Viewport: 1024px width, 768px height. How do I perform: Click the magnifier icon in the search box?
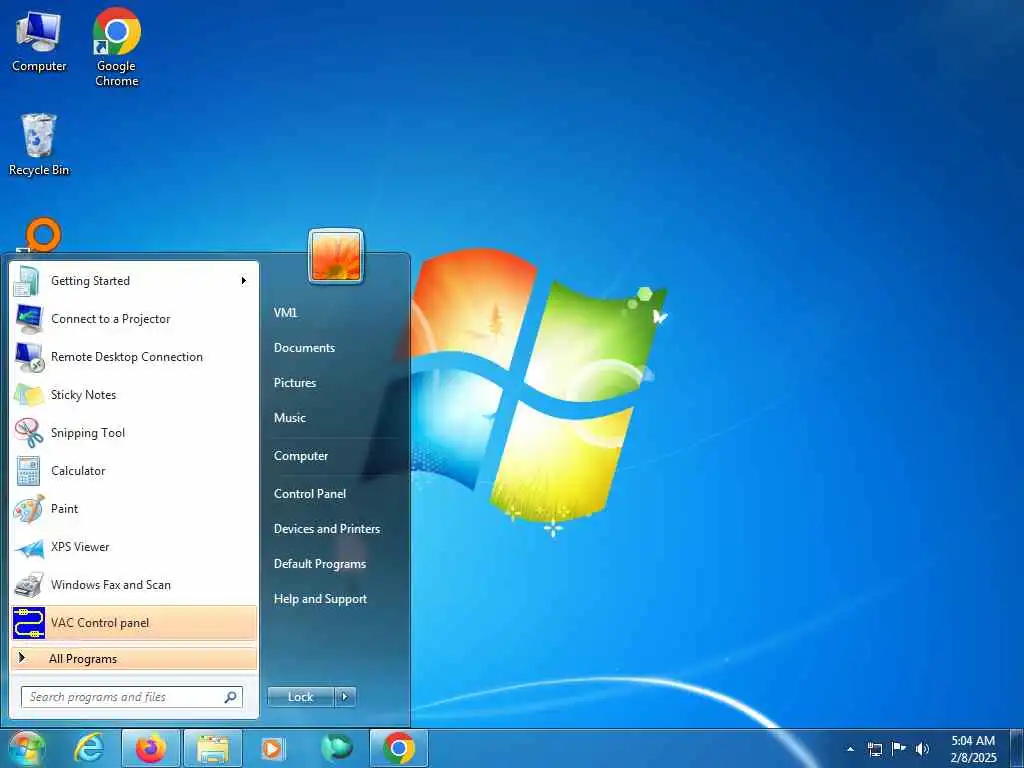pos(231,697)
